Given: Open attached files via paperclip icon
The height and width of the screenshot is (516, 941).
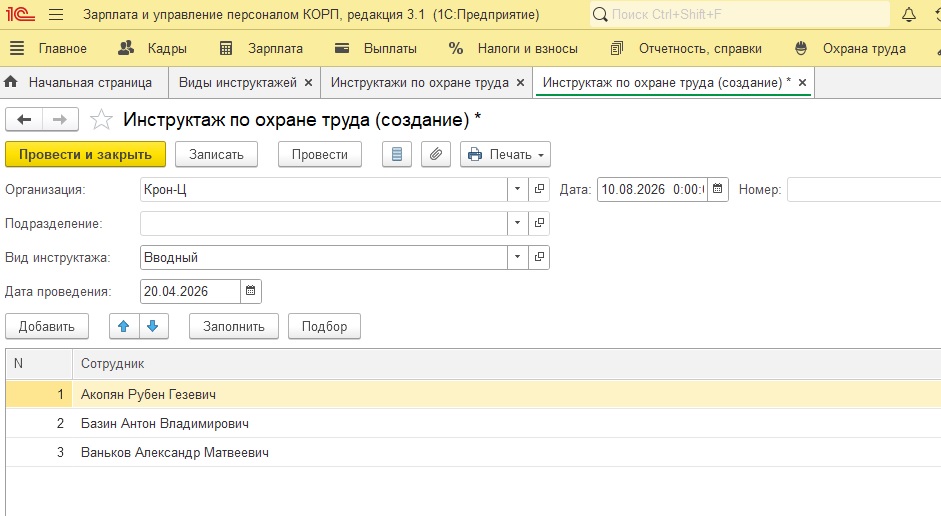Looking at the screenshot, I should [436, 154].
